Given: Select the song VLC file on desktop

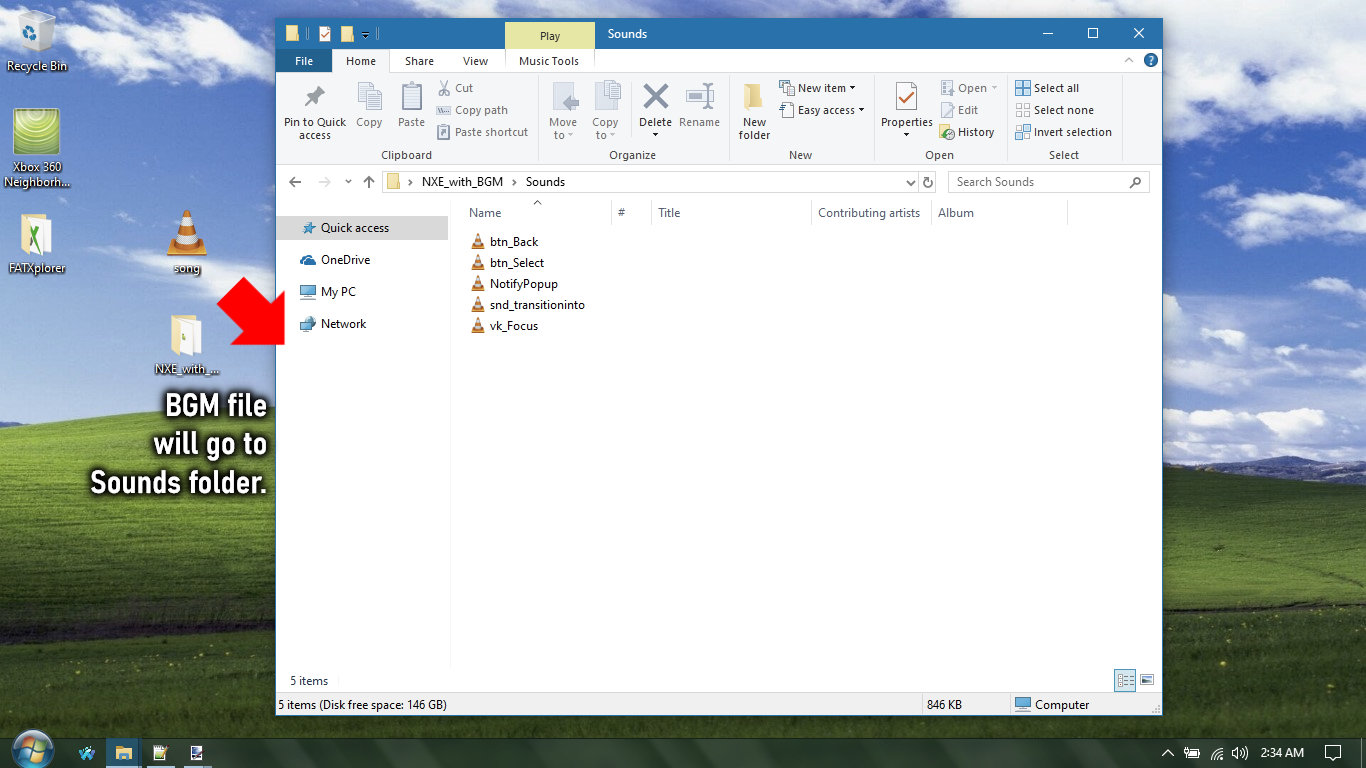Looking at the screenshot, I should point(187,243).
